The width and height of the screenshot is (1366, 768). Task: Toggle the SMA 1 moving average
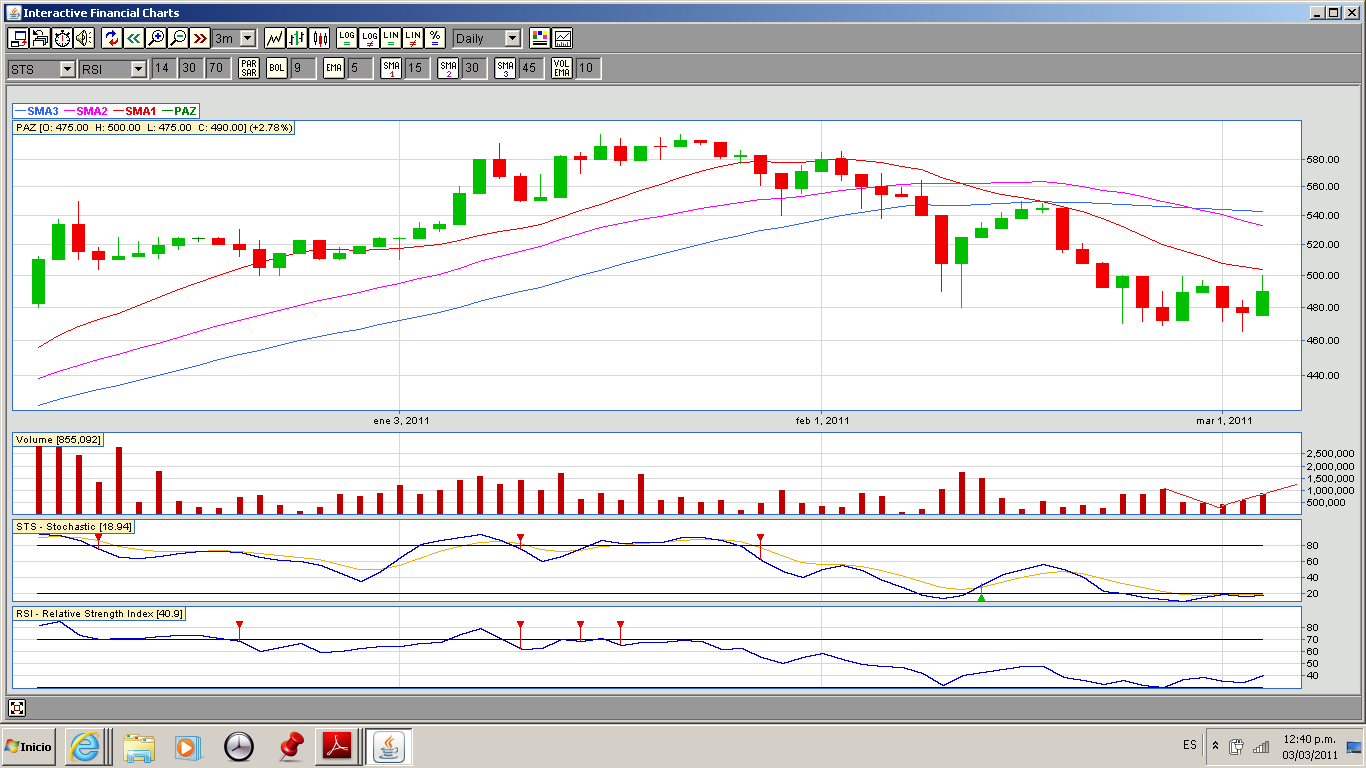click(392, 68)
